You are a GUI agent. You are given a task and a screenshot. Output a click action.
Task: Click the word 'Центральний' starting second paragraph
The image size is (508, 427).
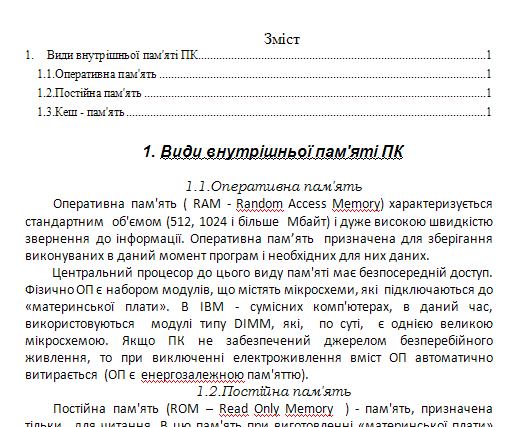pyautogui.click(x=92, y=273)
